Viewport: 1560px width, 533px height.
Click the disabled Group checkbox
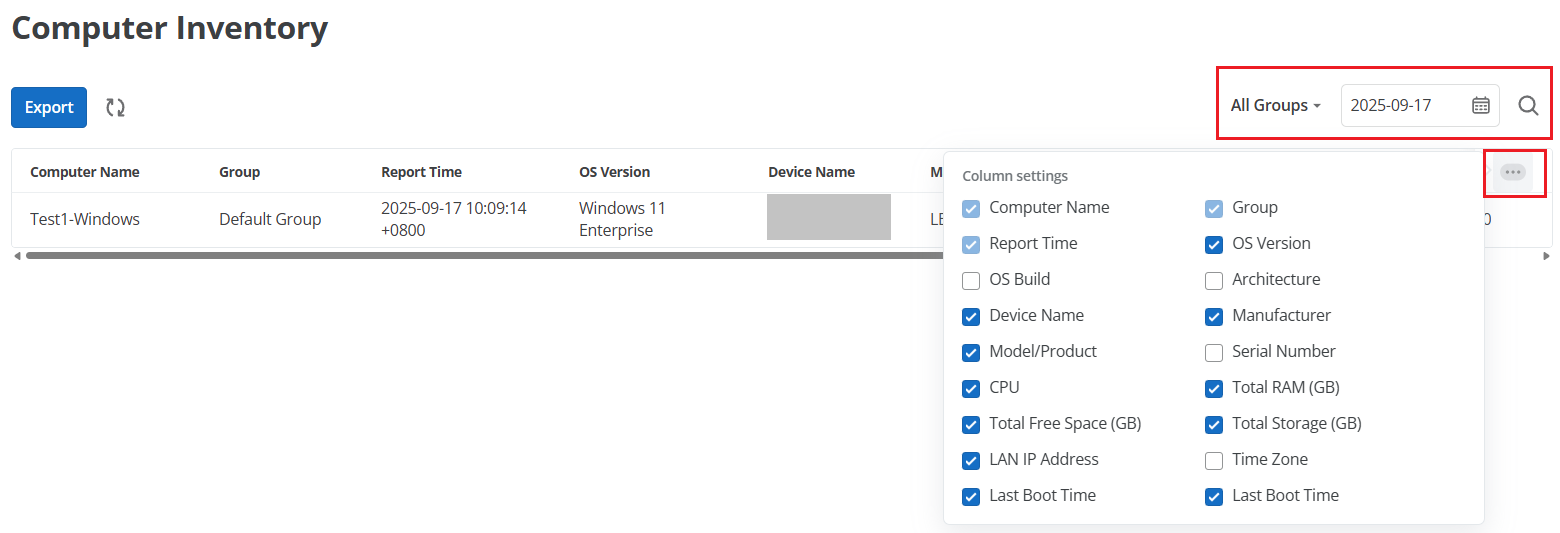coord(1214,208)
